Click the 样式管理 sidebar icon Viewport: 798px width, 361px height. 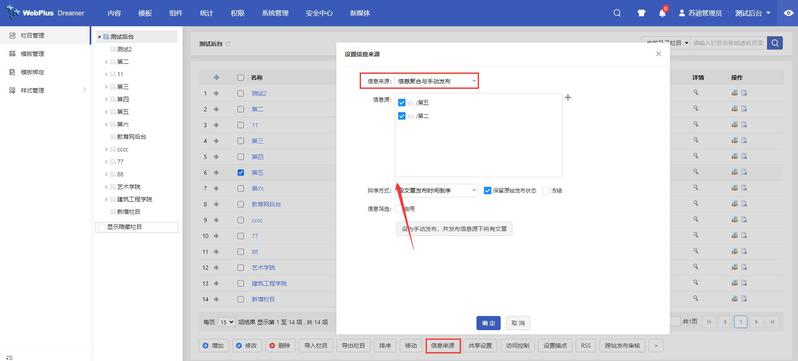pyautogui.click(x=12, y=91)
